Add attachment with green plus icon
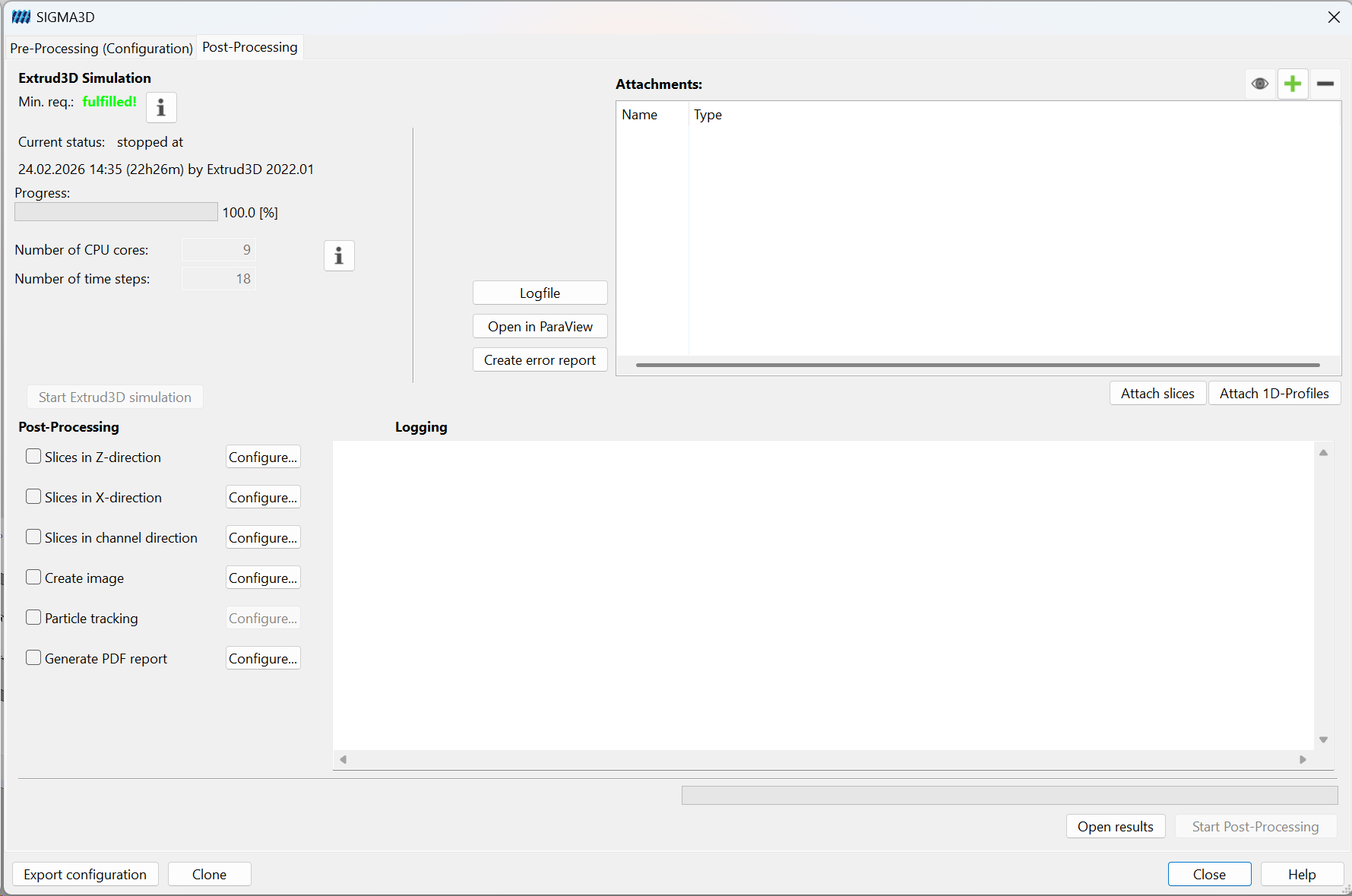Viewport: 1352px width, 896px height. click(1293, 84)
